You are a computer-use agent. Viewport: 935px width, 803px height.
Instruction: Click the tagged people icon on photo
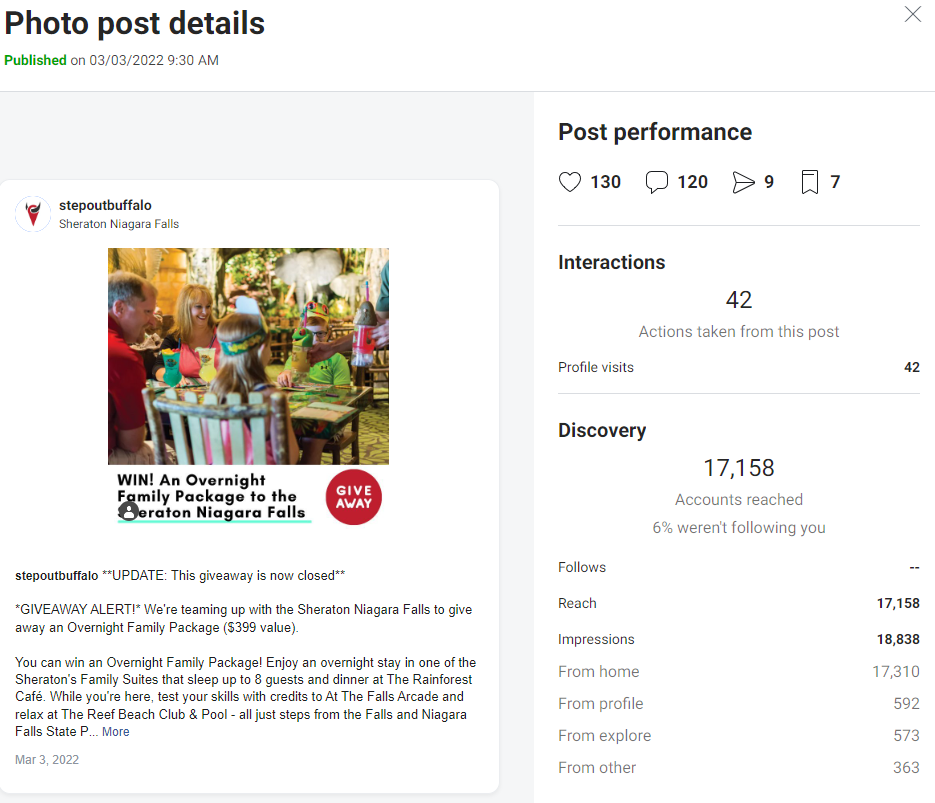tap(128, 511)
